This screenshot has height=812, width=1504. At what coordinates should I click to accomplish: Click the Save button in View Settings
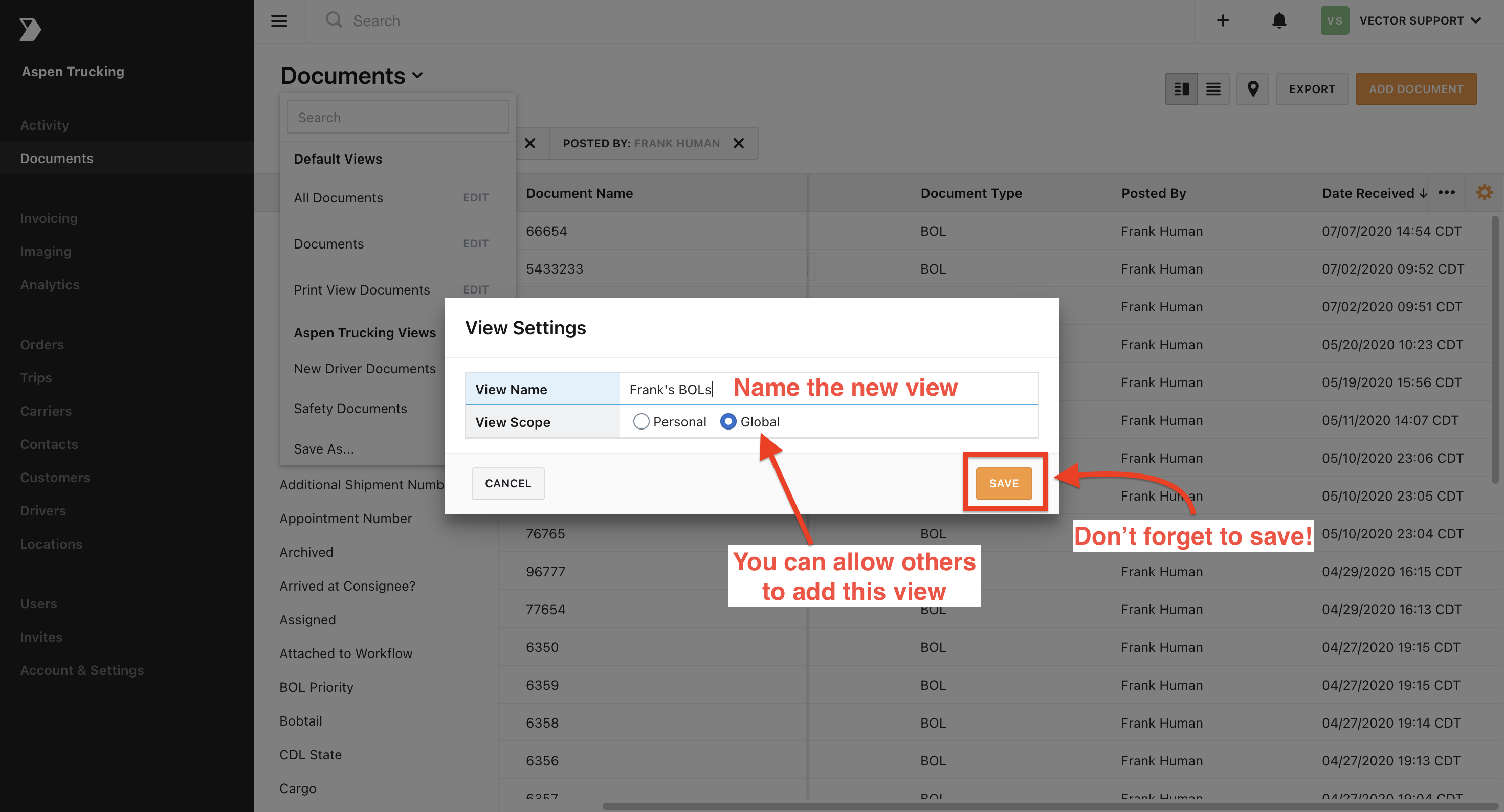[x=1004, y=483]
